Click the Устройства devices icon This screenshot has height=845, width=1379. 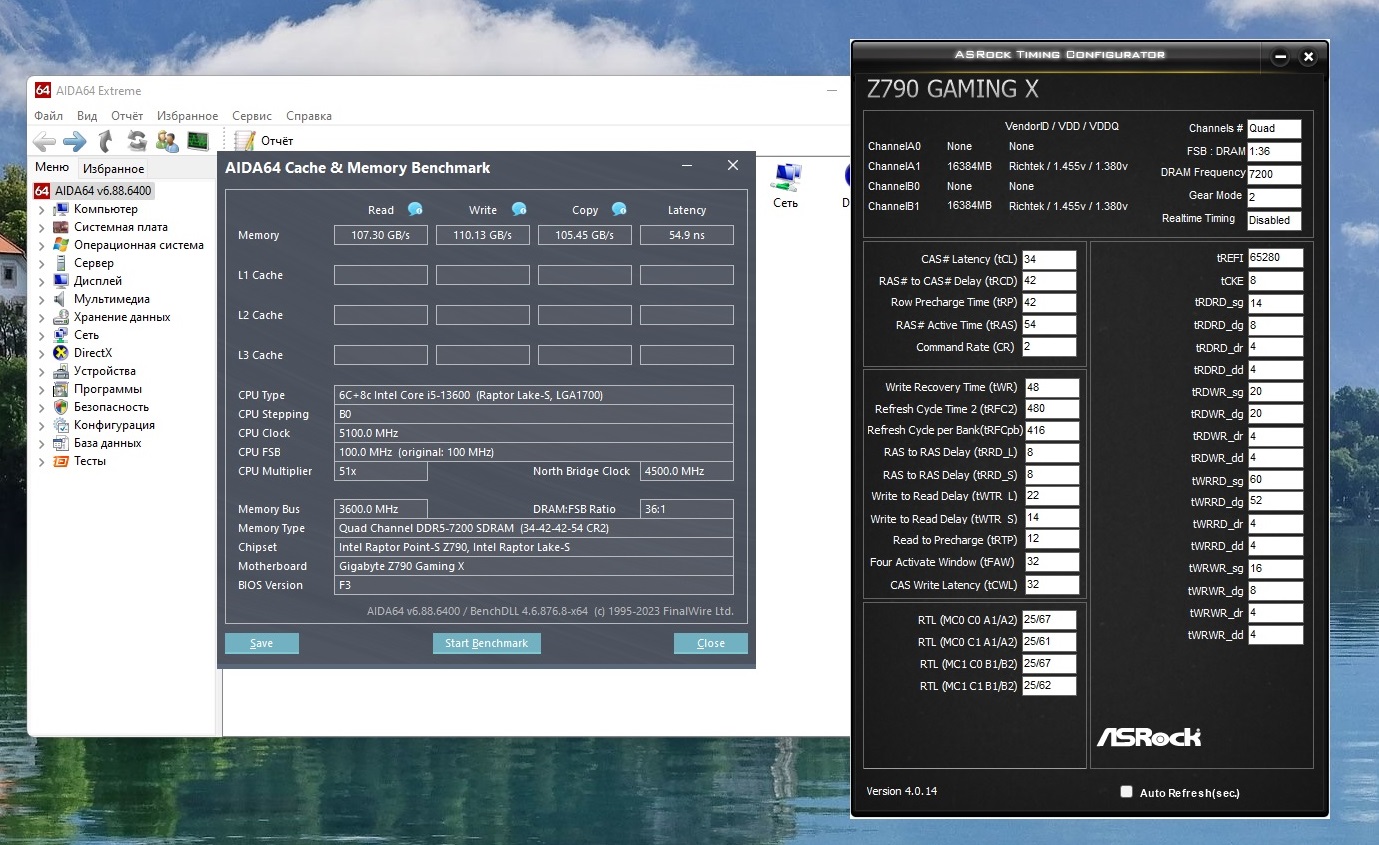tap(60, 371)
